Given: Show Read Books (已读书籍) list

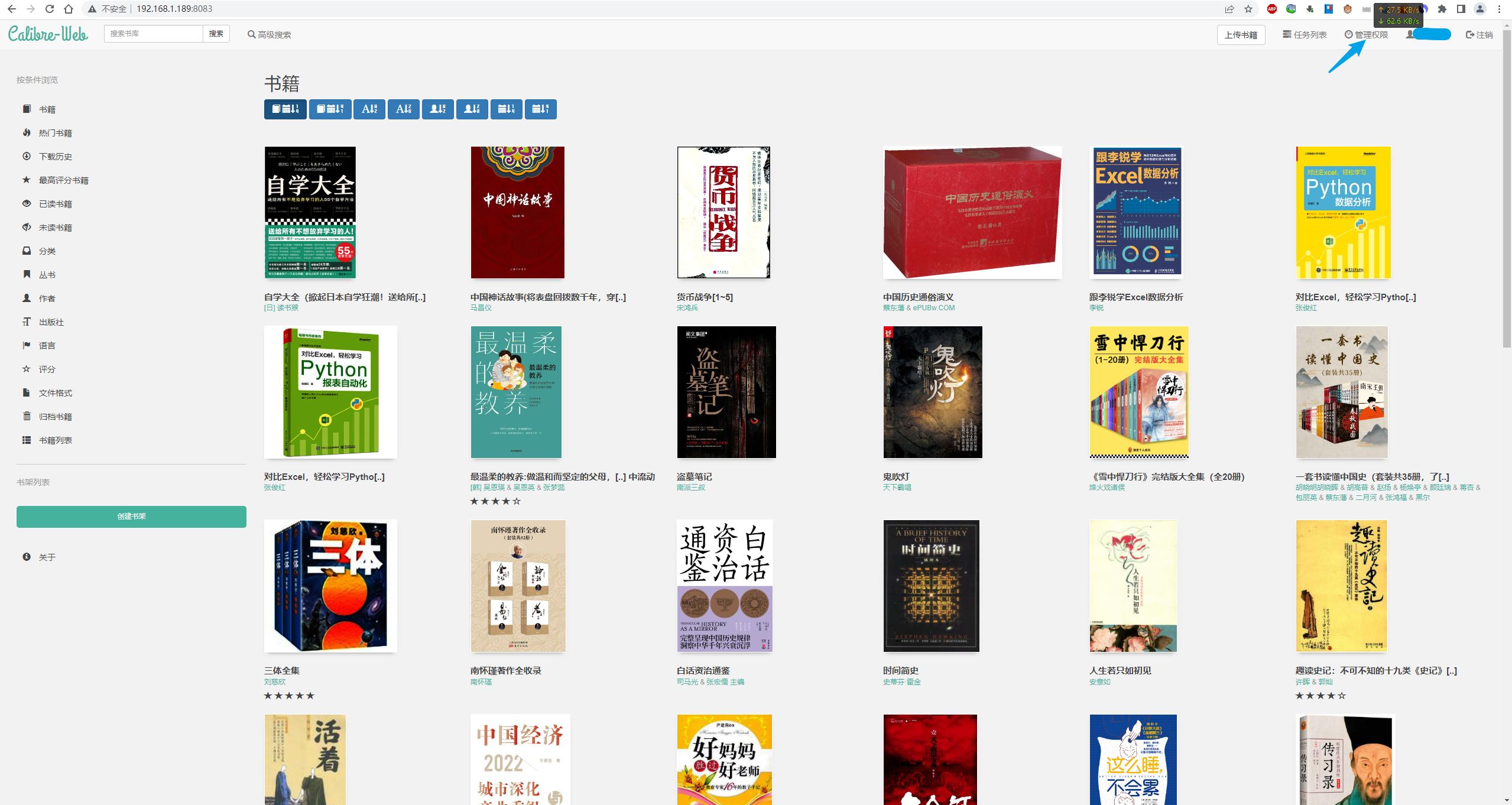Looking at the screenshot, I should pyautogui.click(x=55, y=204).
